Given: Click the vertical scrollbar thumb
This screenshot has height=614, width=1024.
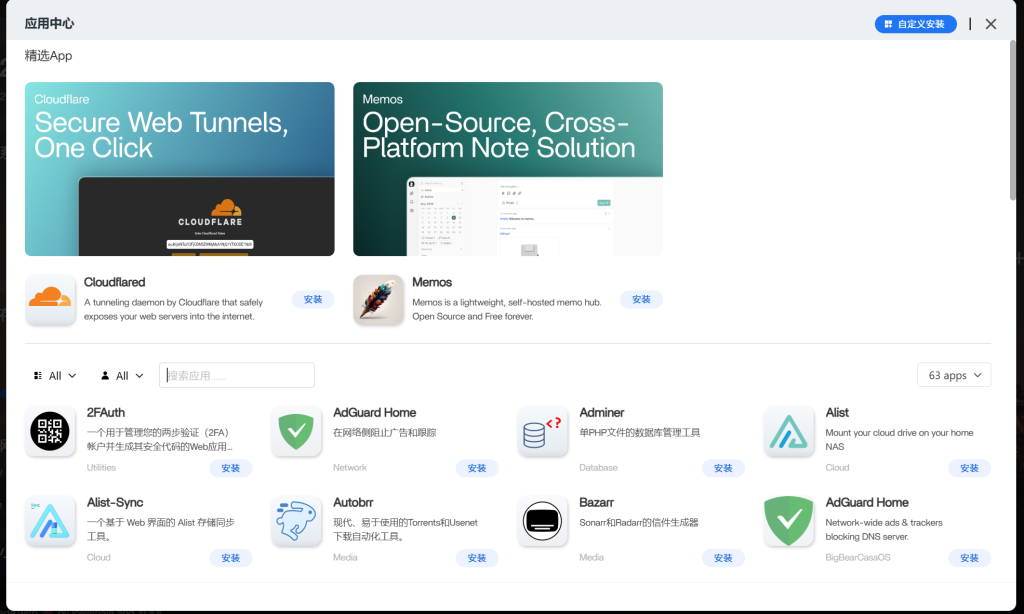Looking at the screenshot, I should pyautogui.click(x=1013, y=121).
